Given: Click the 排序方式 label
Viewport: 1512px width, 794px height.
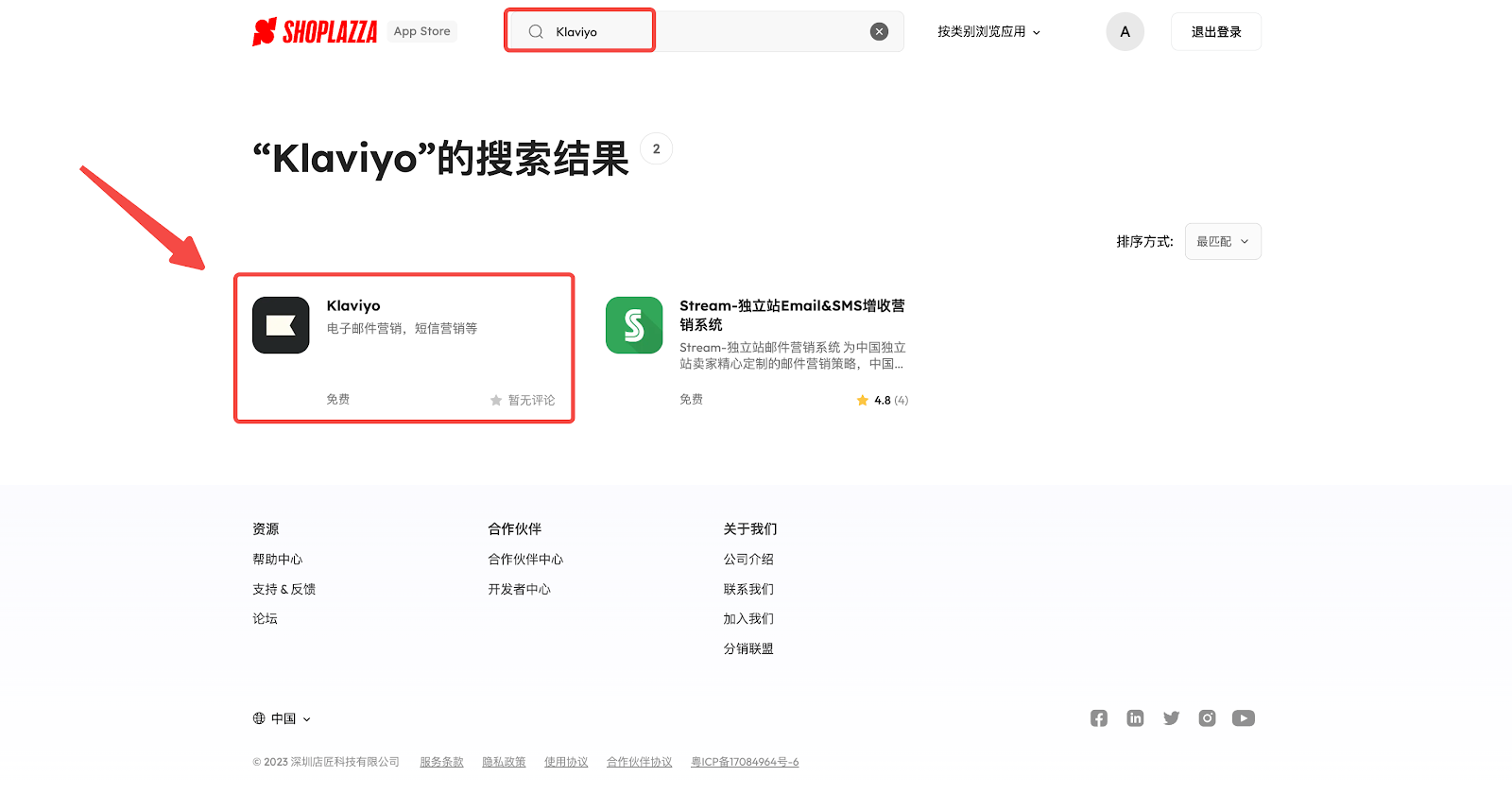Looking at the screenshot, I should click(1144, 242).
